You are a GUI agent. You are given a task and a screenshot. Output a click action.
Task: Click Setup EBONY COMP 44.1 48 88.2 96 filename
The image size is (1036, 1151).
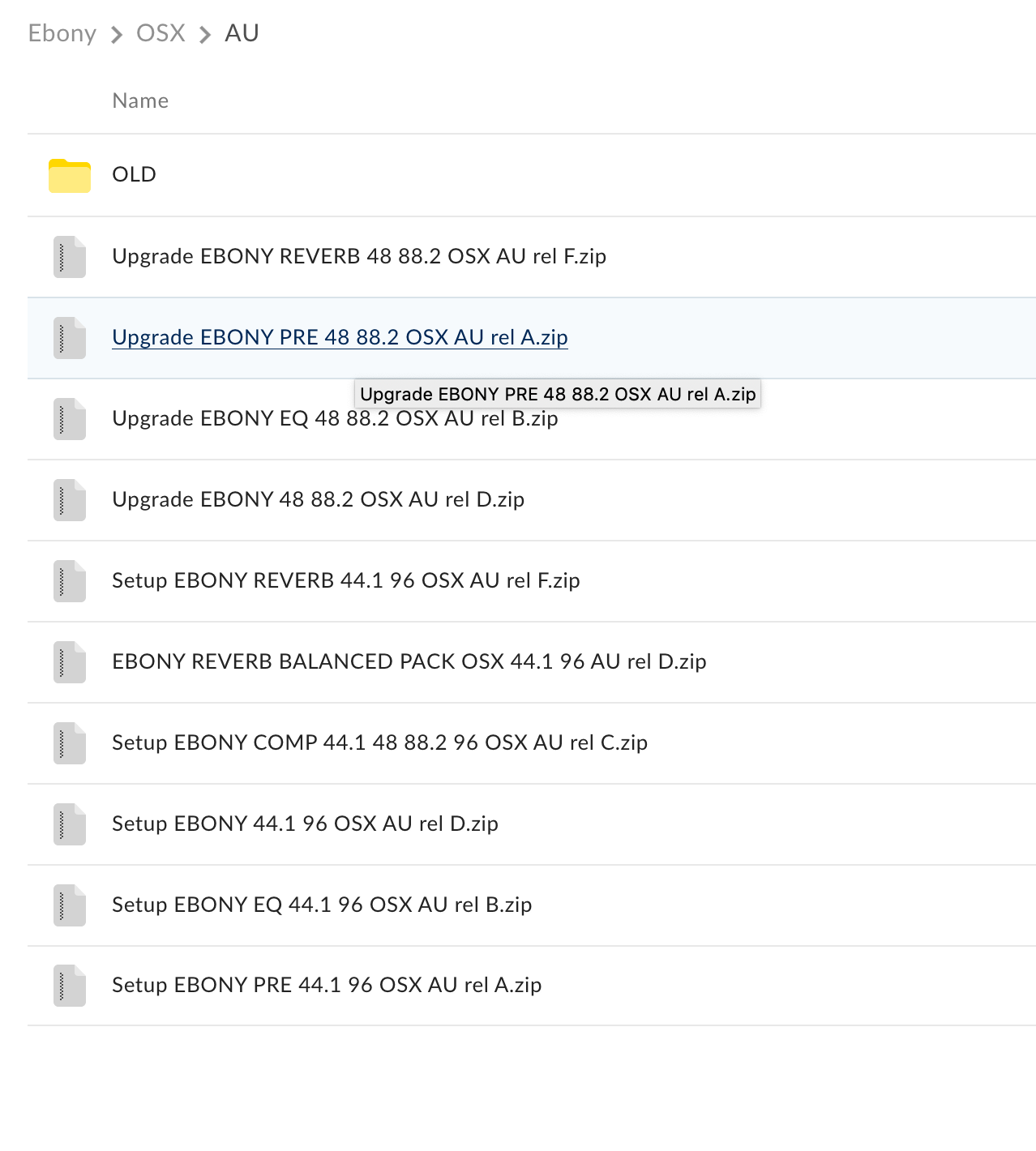click(379, 742)
